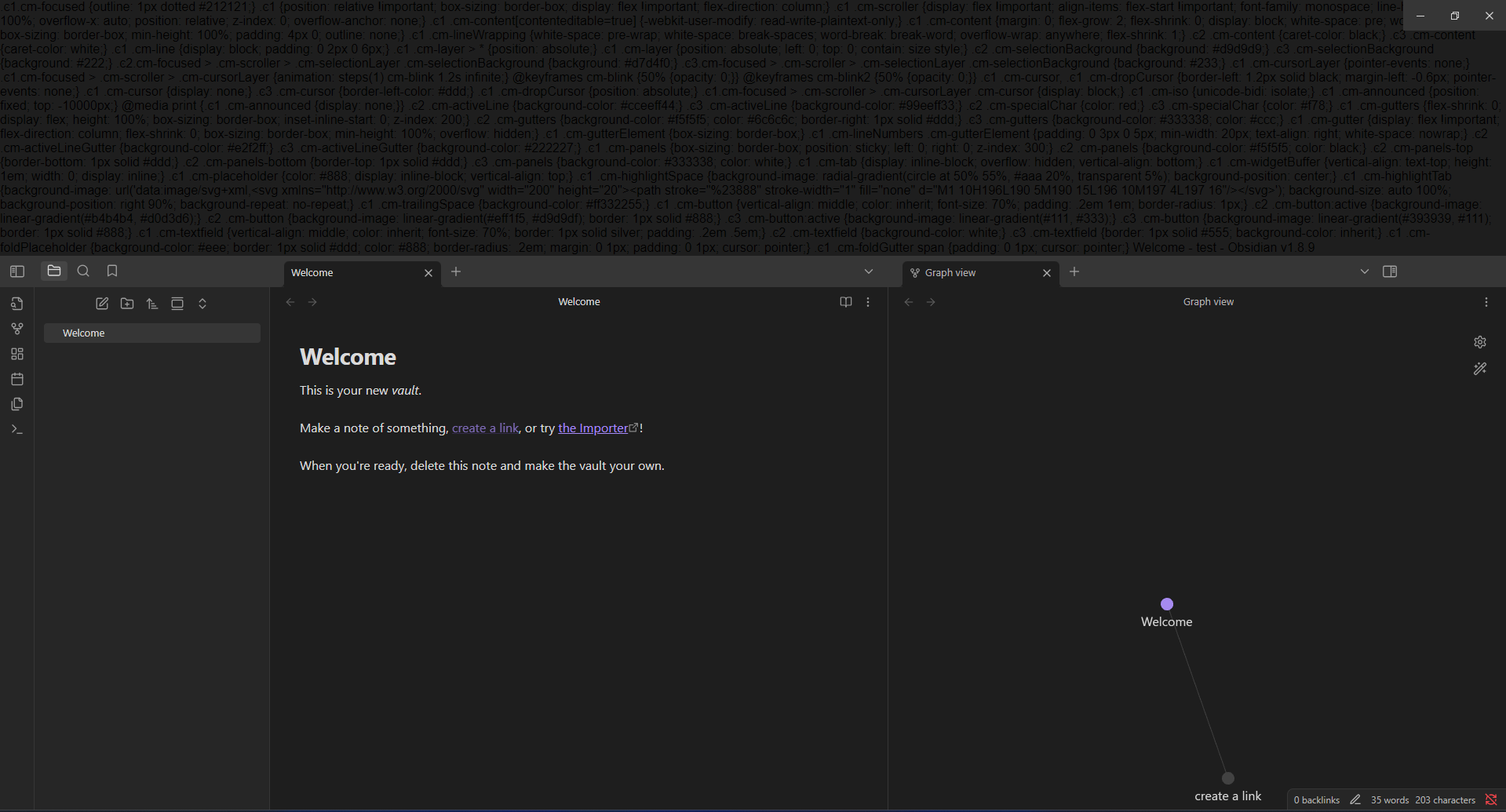Viewport: 1506px width, 812px height.
Task: Click the line 'When you're ready, delete this note'
Action: point(482,466)
